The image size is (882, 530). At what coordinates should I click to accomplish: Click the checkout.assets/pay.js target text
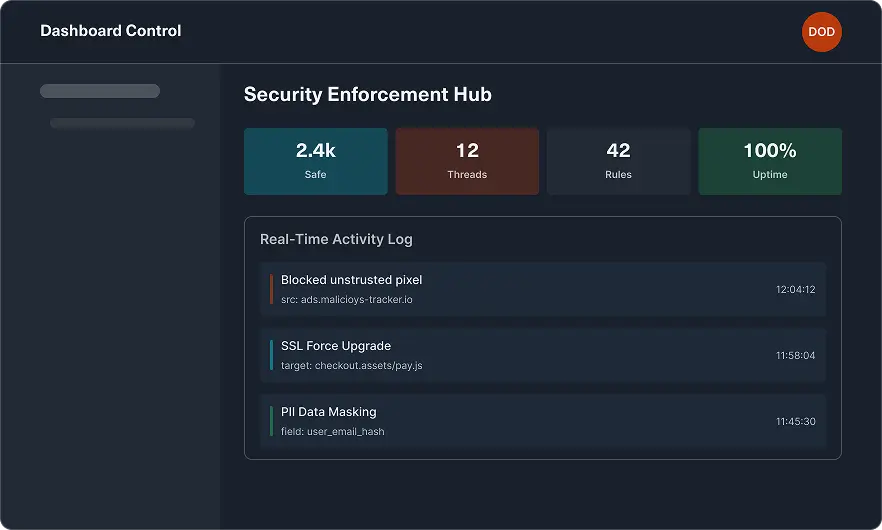pos(351,366)
